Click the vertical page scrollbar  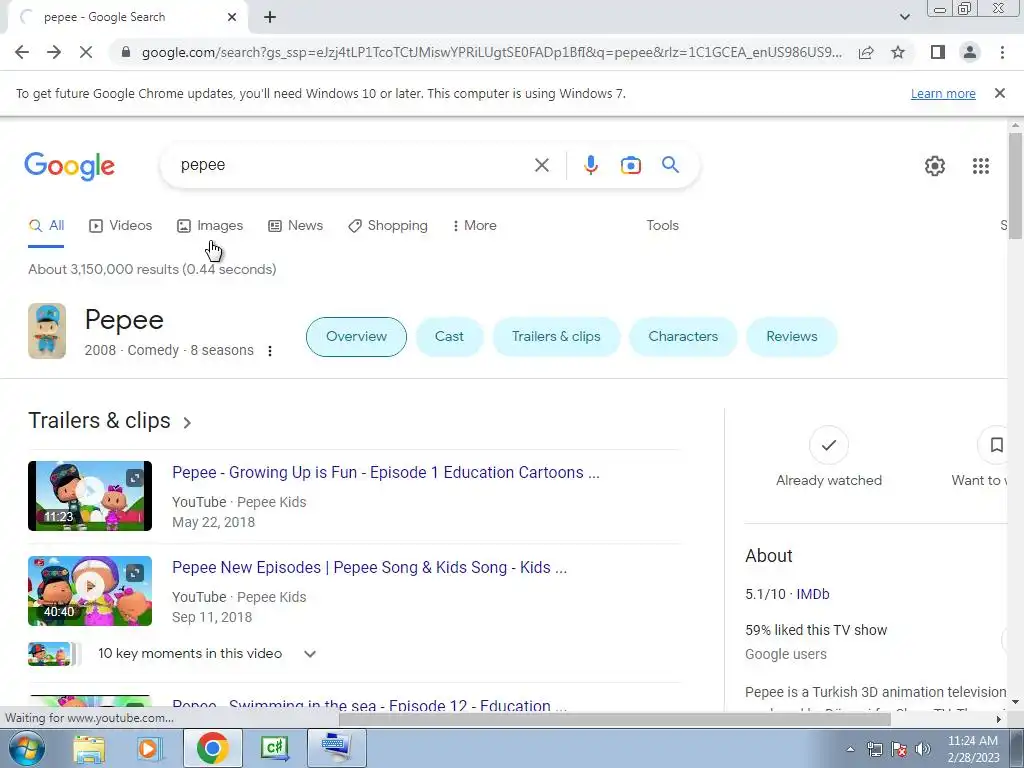(1015, 186)
